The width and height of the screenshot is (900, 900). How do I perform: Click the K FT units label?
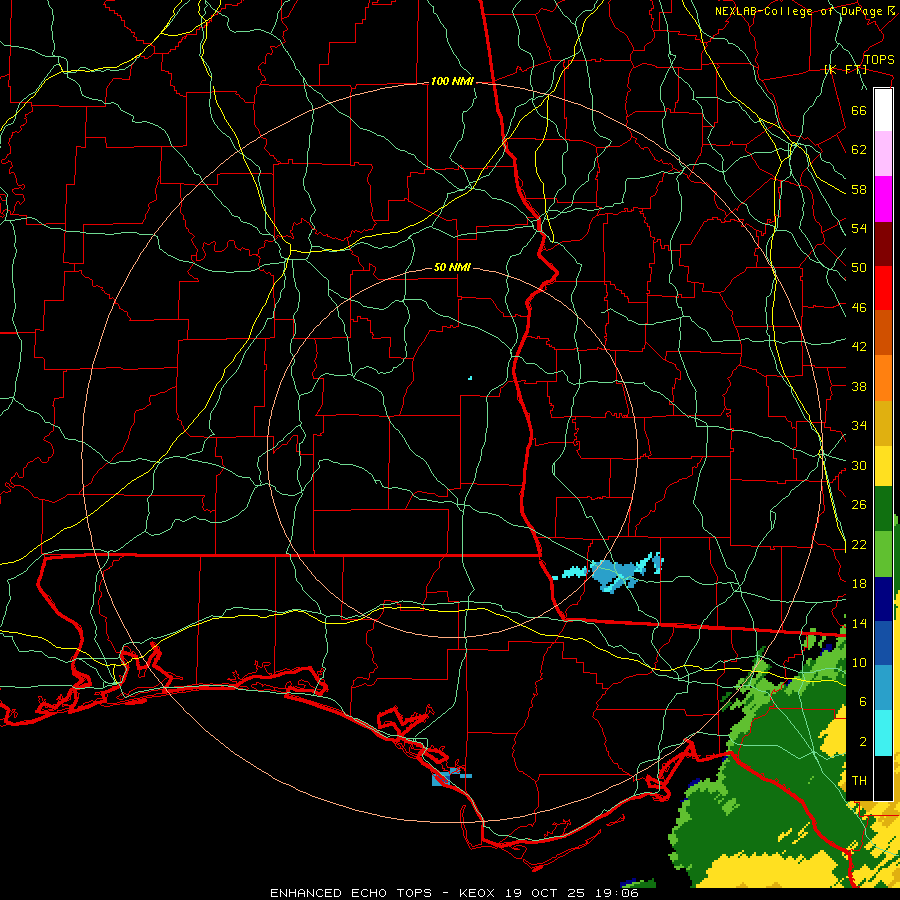click(x=845, y=69)
